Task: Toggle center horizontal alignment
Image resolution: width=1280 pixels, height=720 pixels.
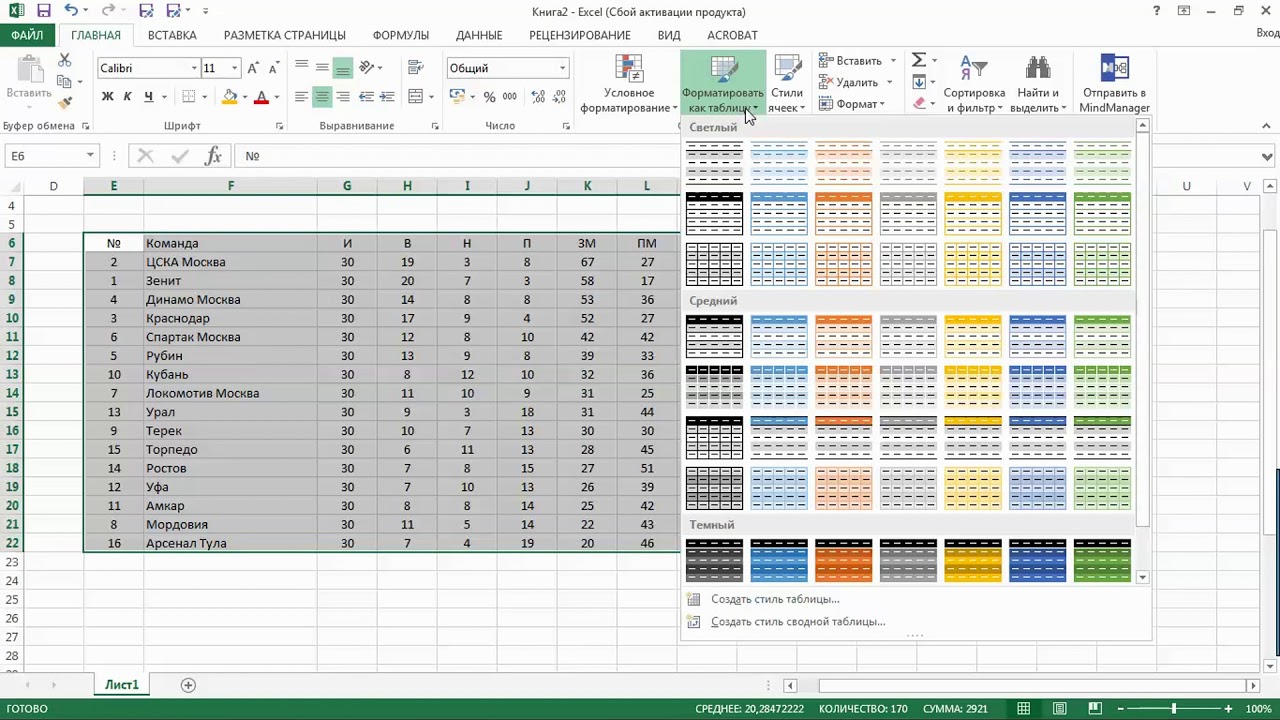Action: pos(322,97)
